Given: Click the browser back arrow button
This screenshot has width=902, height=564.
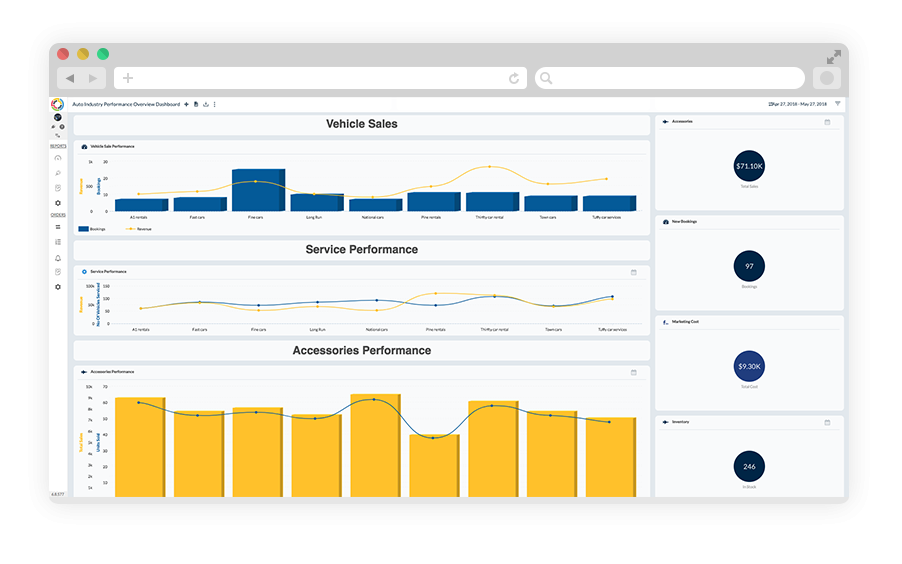Looking at the screenshot, I should point(70,78).
